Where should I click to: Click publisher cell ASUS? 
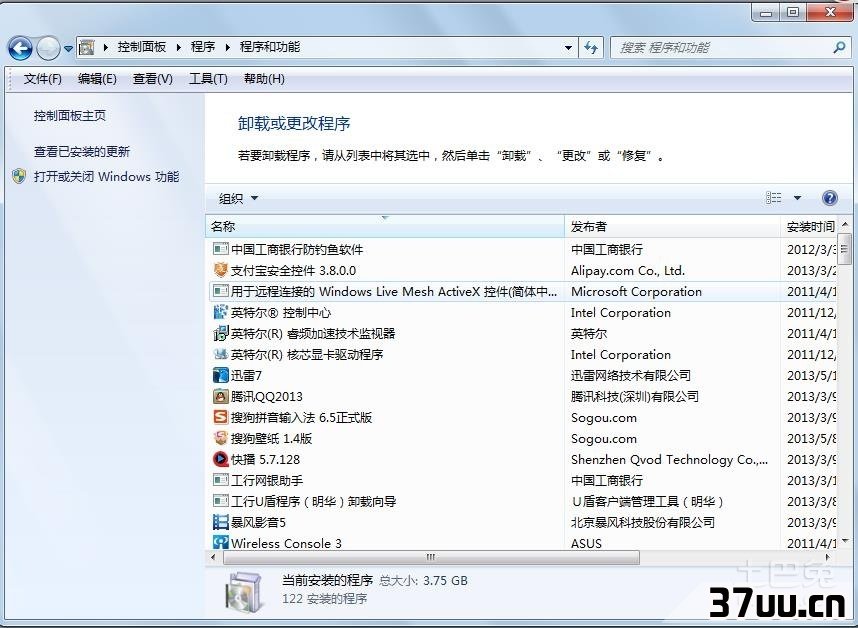(x=586, y=543)
